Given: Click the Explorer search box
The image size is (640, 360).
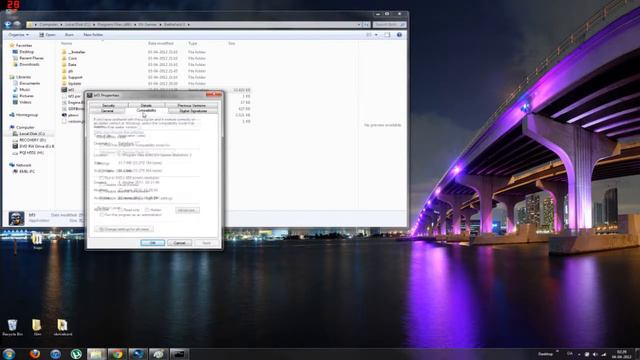Looking at the screenshot, I should [389, 24].
